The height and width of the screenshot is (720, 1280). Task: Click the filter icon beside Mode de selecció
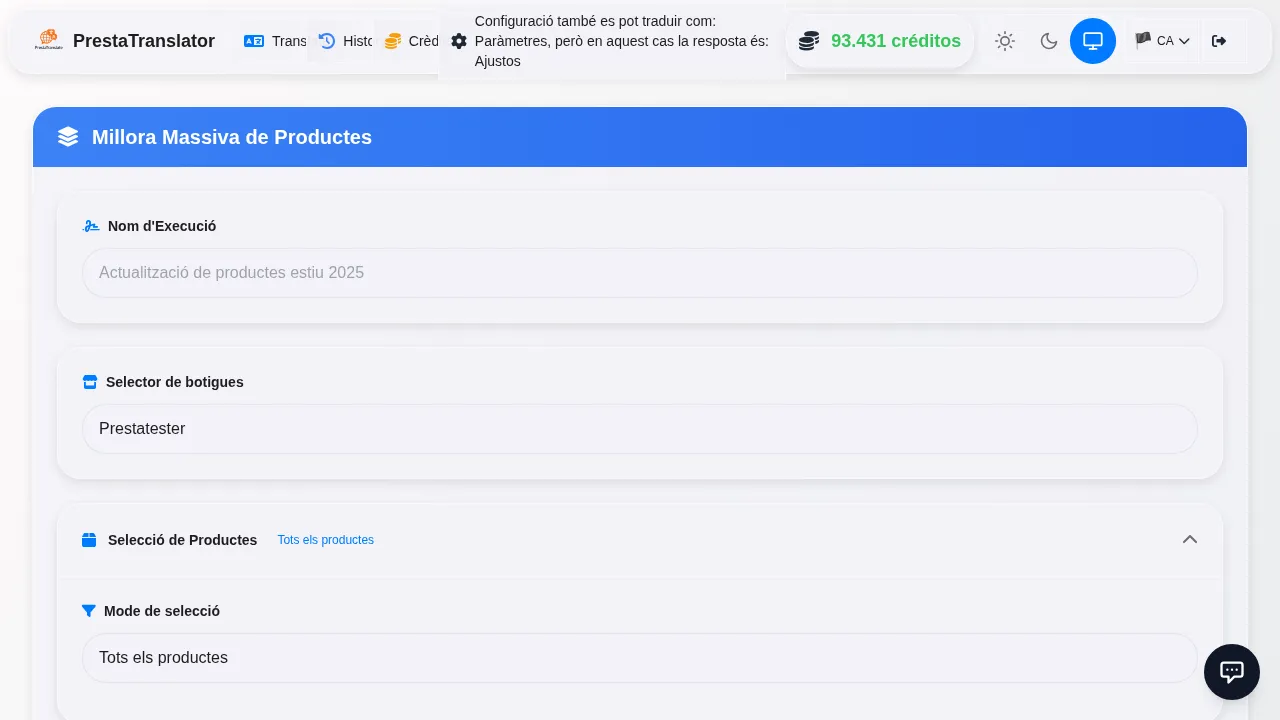tap(89, 611)
